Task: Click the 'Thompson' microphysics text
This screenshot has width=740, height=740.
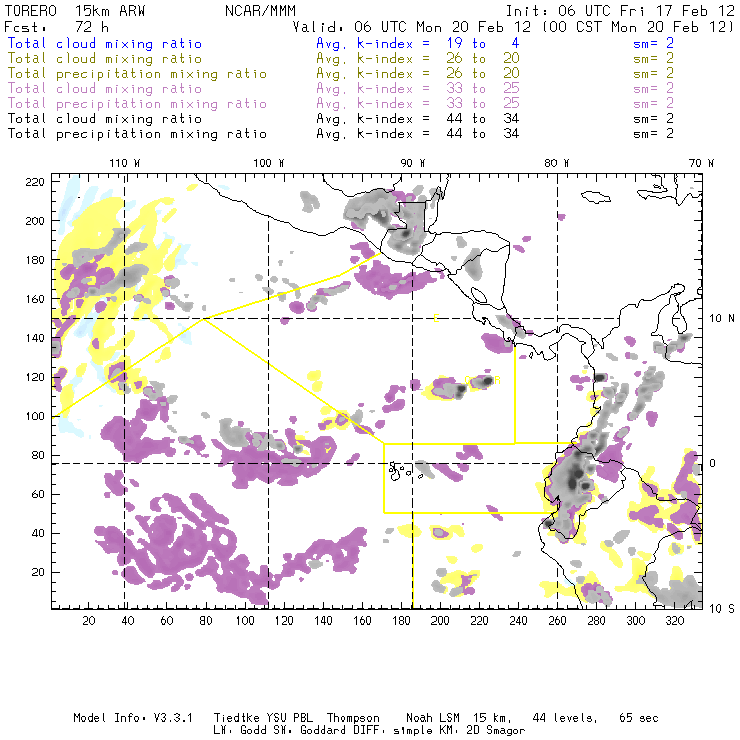Action: click(353, 718)
